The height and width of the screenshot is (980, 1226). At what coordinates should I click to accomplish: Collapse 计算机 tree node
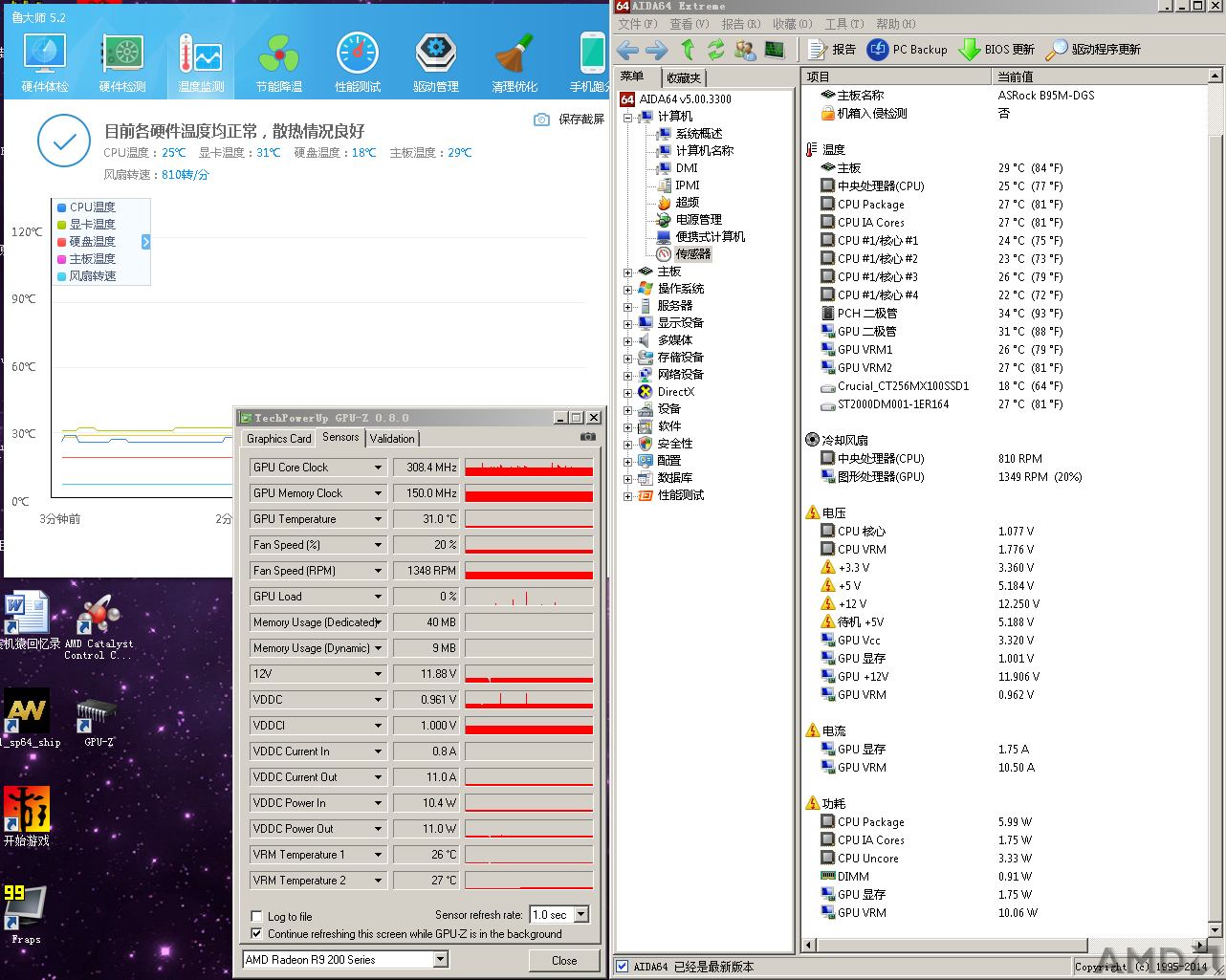pyautogui.click(x=627, y=117)
